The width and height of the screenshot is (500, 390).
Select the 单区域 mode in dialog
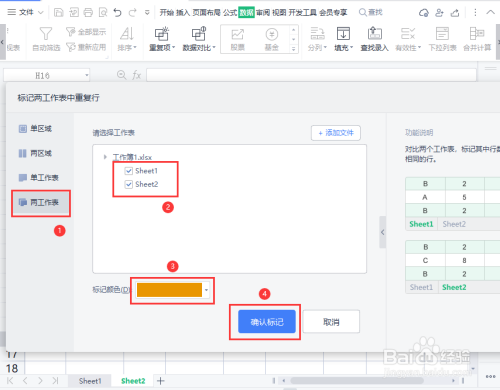tap(35, 129)
